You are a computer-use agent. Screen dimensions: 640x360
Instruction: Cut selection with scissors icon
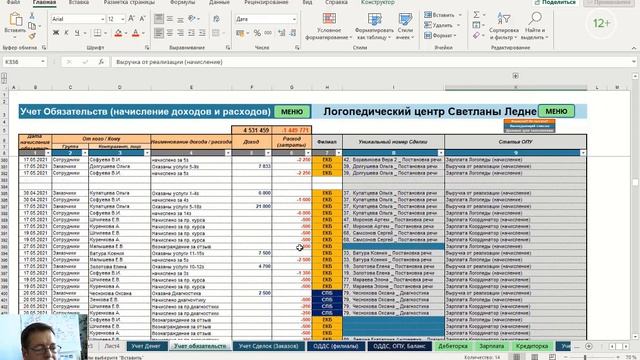[32, 16]
